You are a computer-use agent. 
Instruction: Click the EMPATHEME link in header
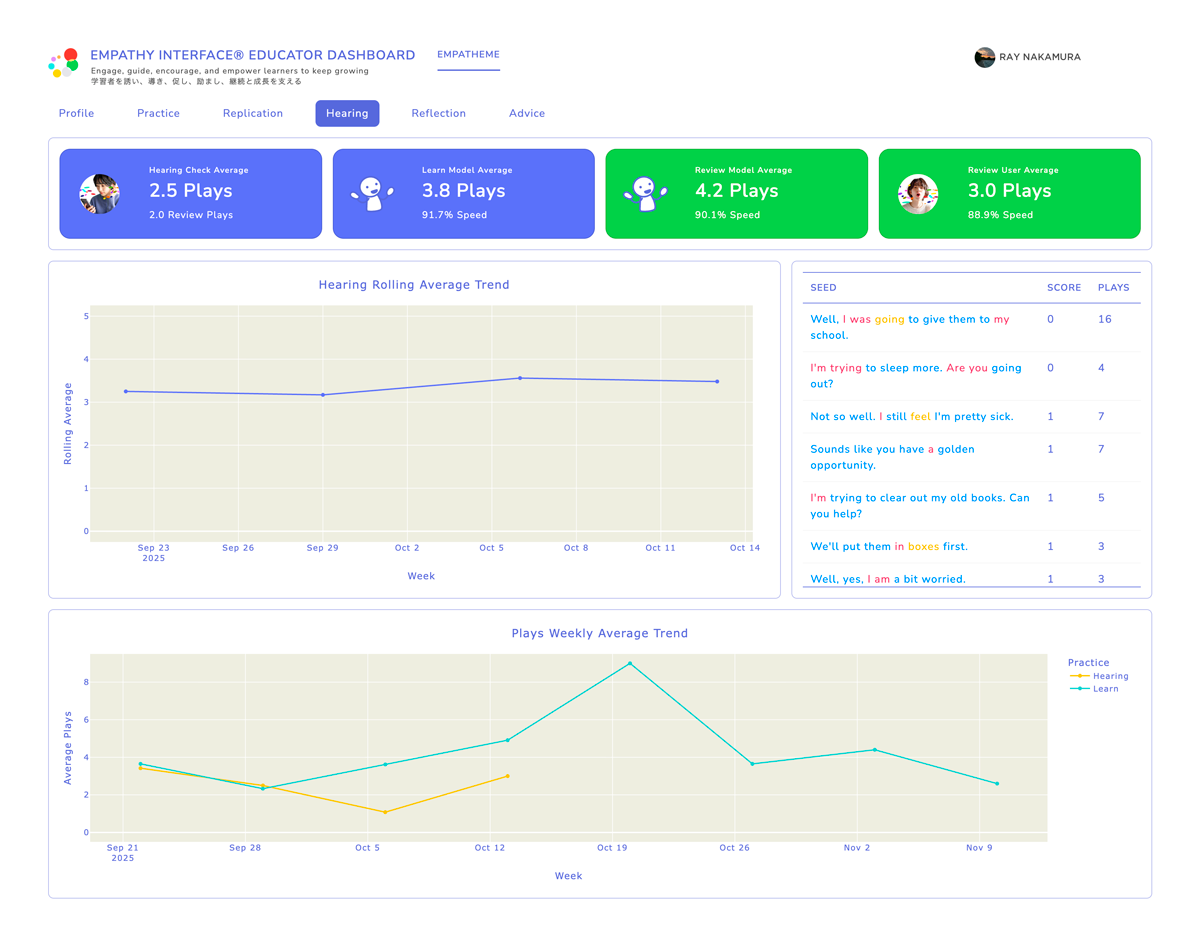pos(468,55)
